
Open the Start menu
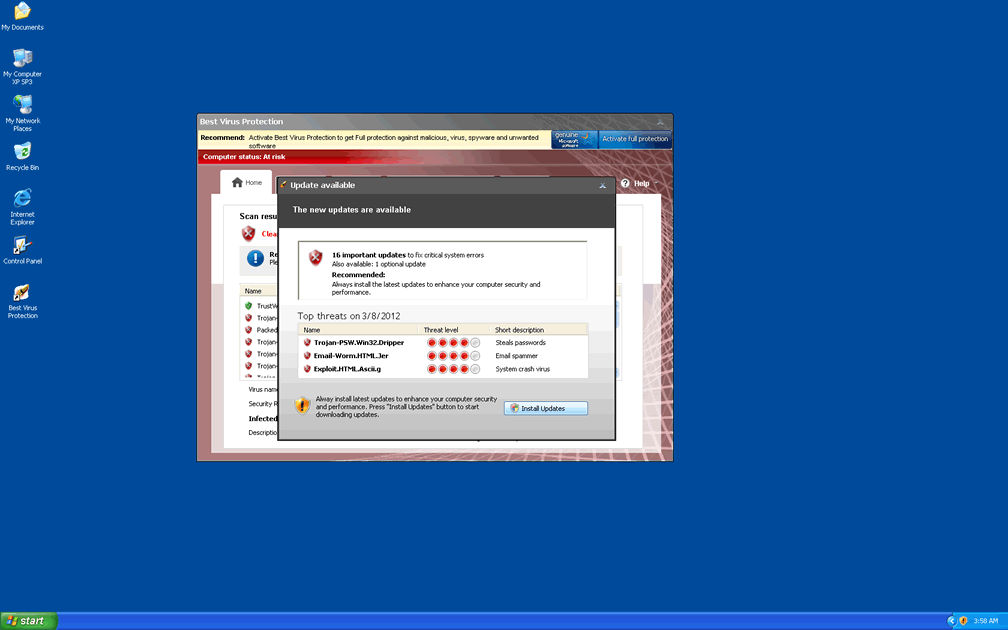(27, 620)
